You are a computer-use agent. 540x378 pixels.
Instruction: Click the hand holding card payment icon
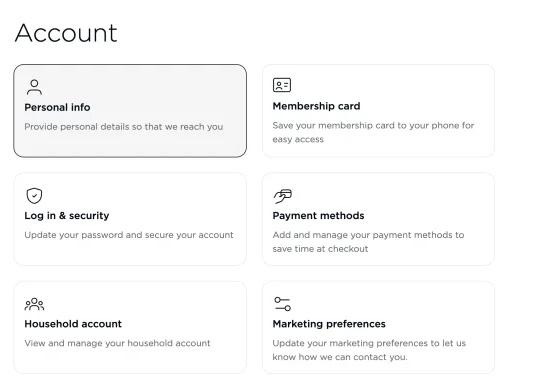tap(283, 196)
